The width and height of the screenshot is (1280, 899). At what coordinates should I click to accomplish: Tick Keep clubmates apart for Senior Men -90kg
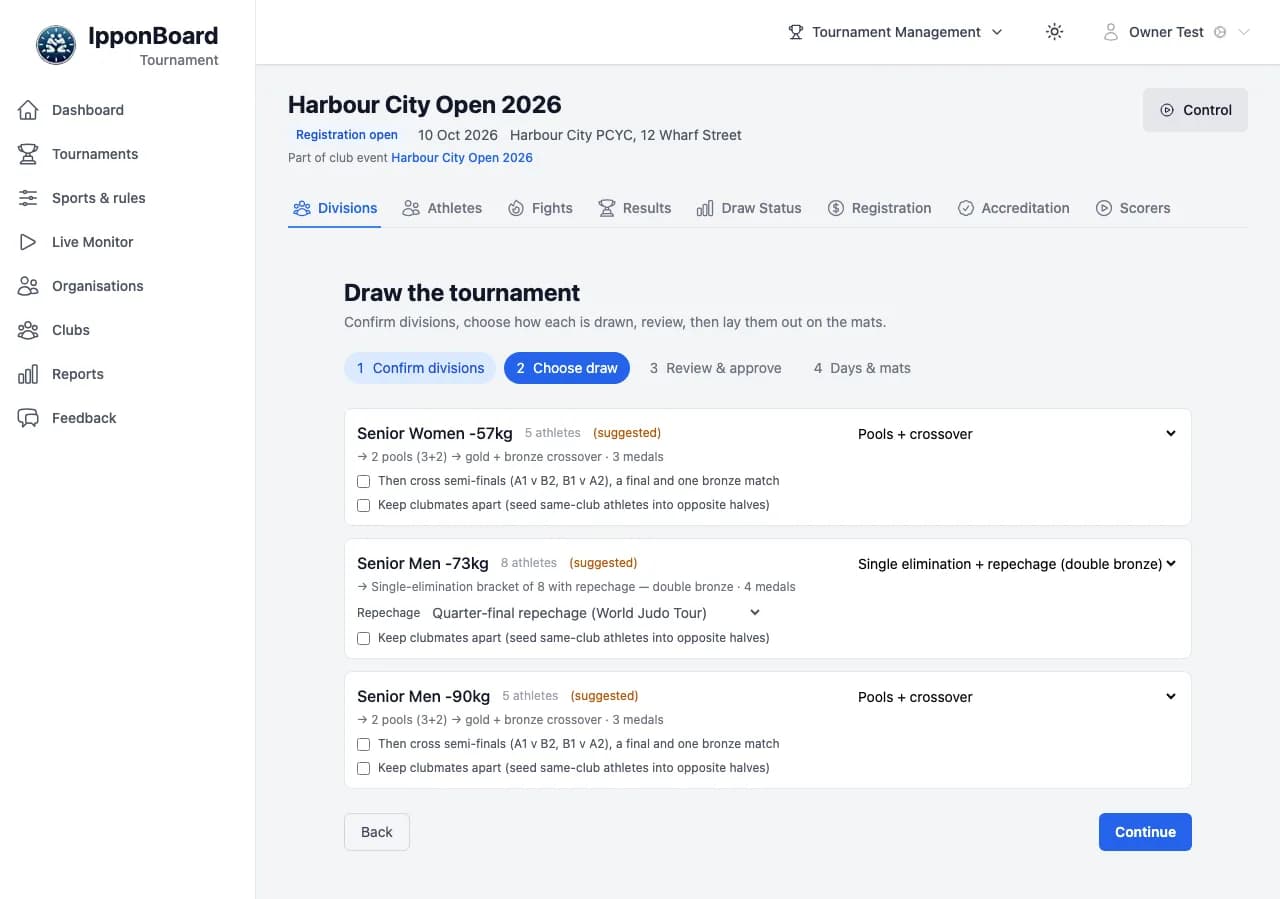(363, 768)
